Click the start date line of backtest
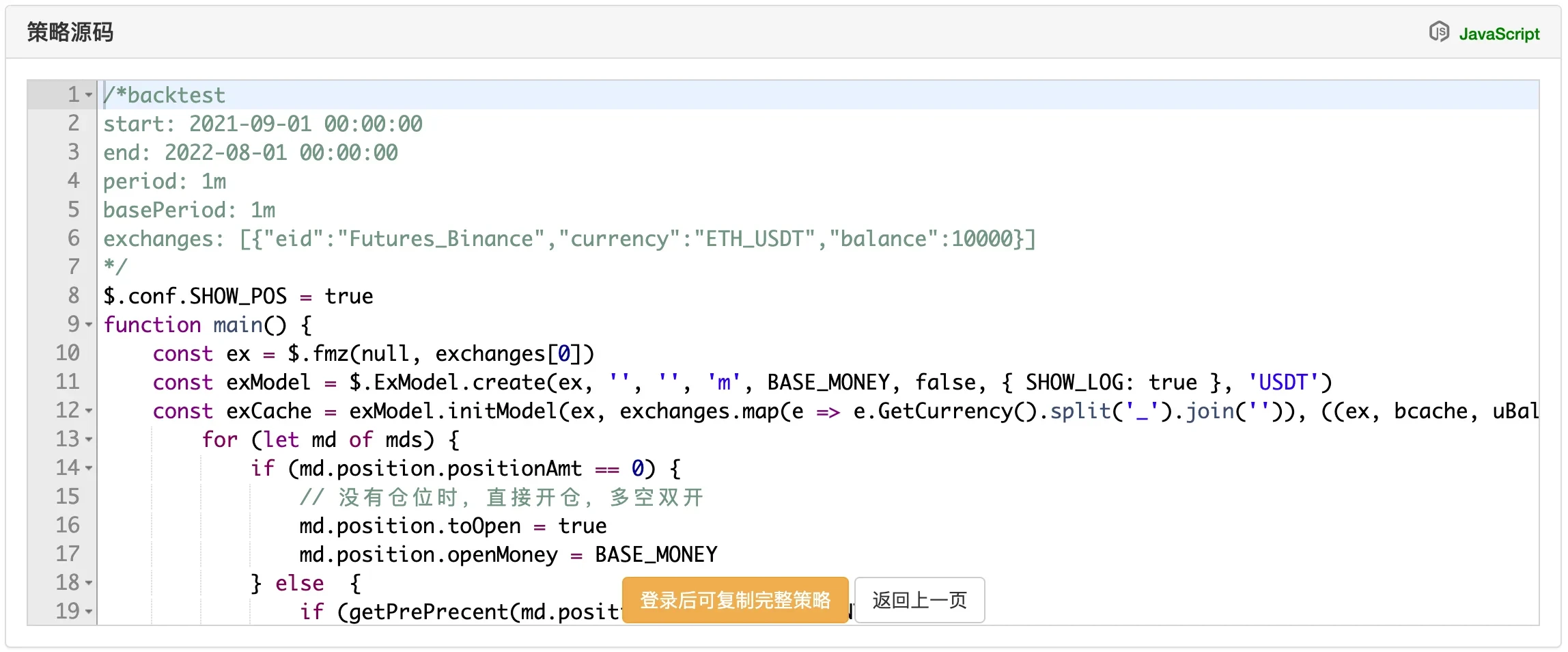The width and height of the screenshot is (1568, 652). [262, 124]
